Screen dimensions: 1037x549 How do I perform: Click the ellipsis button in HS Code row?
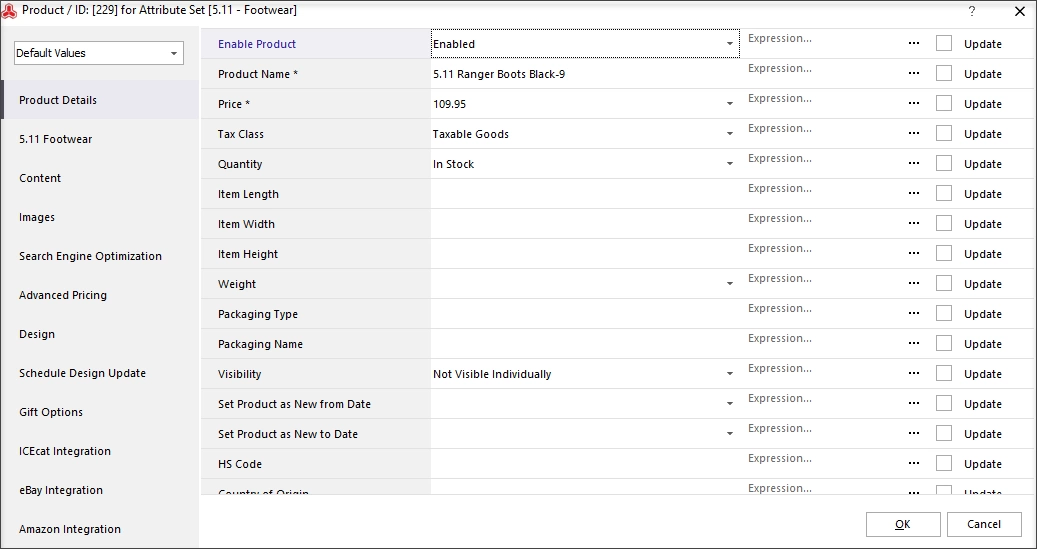913,464
